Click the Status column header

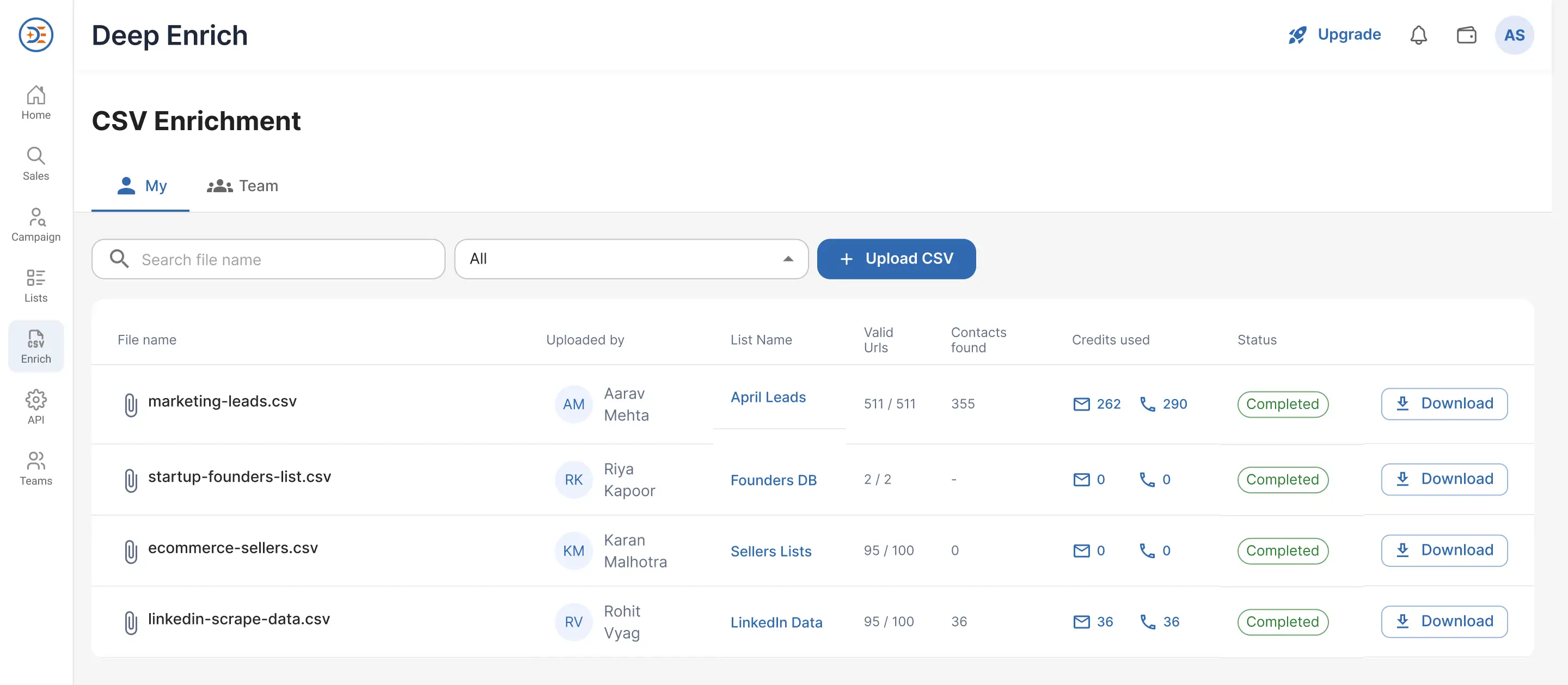(x=1257, y=340)
